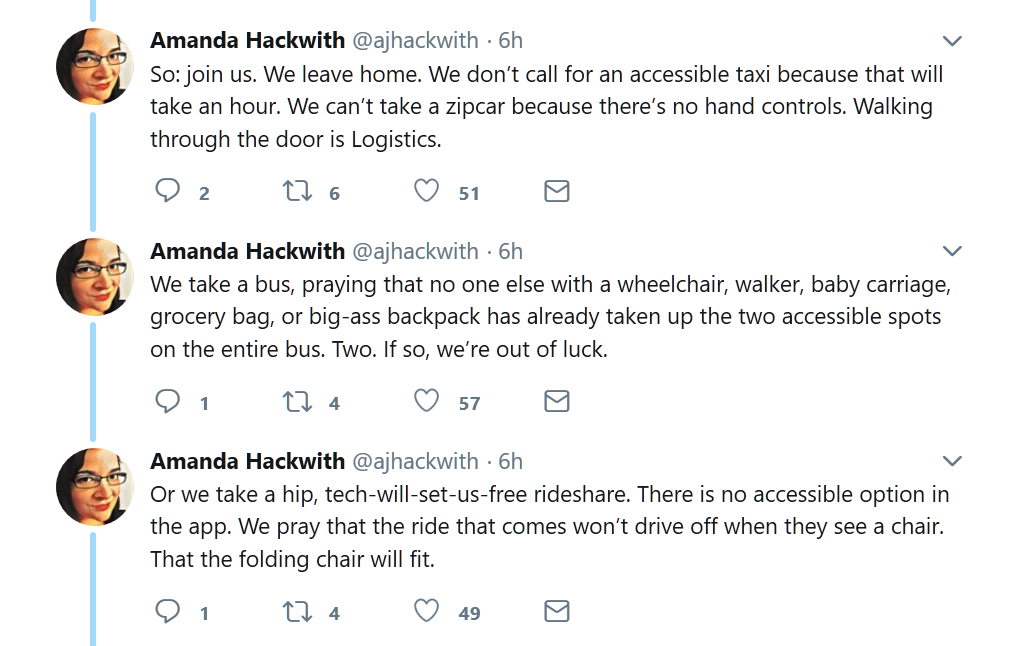
Task: Reply to the accessible taxi tweet
Action: point(167,191)
